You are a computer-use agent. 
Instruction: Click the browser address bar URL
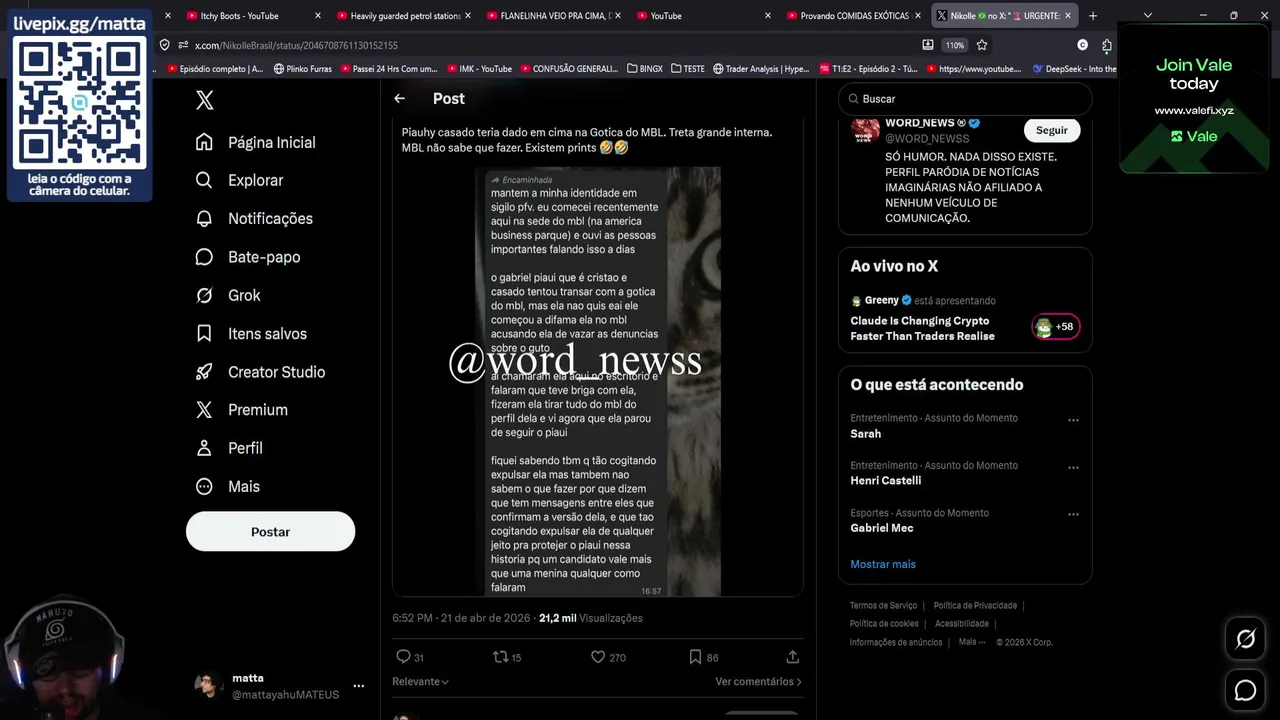click(x=296, y=45)
